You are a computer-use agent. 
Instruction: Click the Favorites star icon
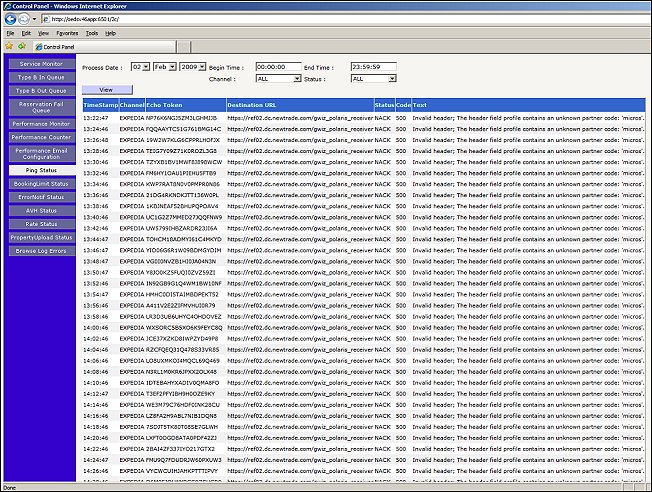click(x=8, y=46)
